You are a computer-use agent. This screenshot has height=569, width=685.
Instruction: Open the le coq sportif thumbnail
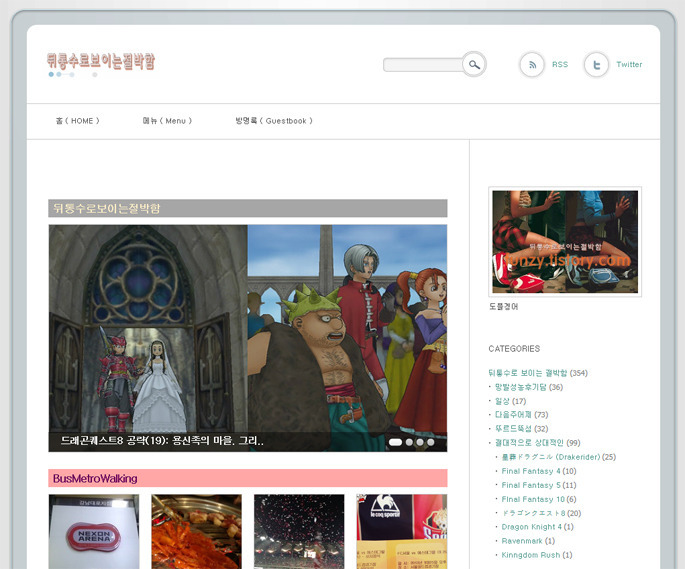pos(402,531)
